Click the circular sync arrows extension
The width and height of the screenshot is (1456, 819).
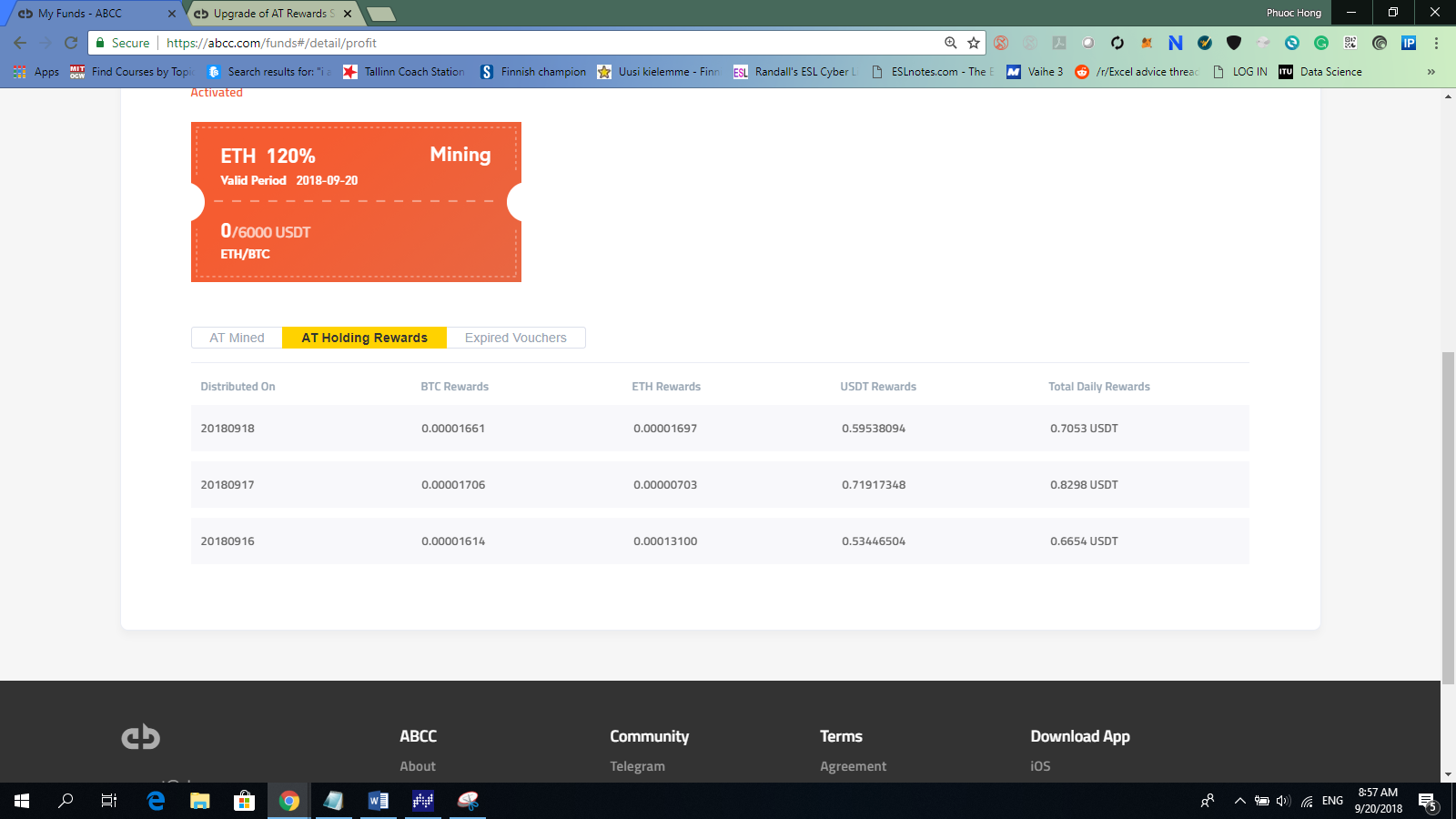click(x=1117, y=43)
